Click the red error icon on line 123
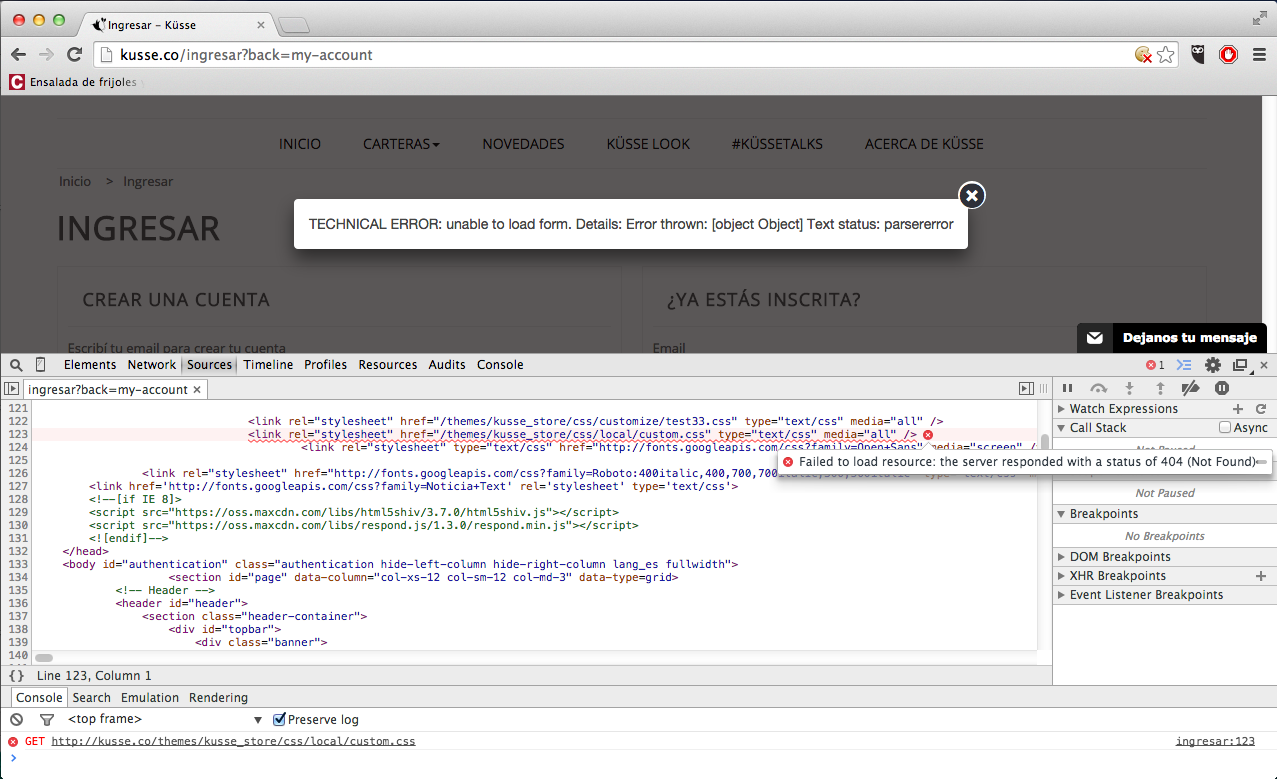Screen dimensions: 1277x779 [x=928, y=435]
